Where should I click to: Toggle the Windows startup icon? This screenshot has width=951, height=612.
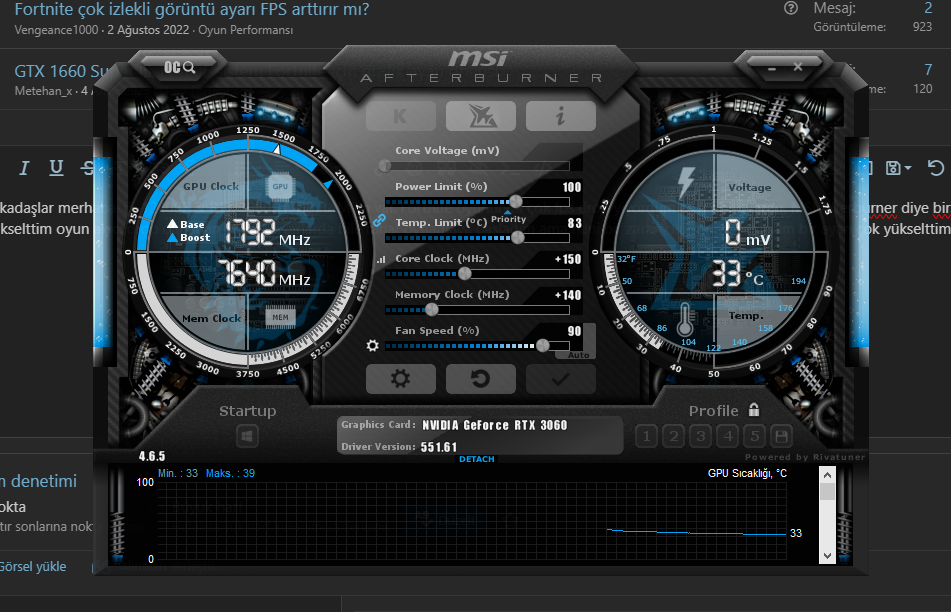coord(247,436)
